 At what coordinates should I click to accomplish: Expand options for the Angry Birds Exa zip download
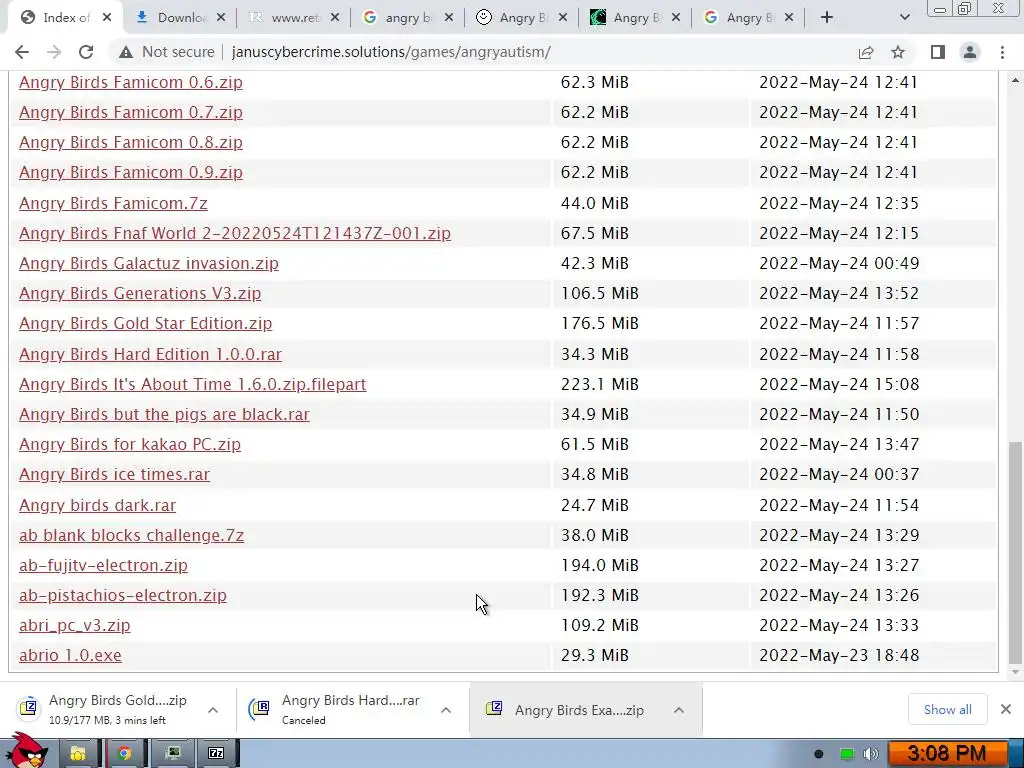click(679, 710)
